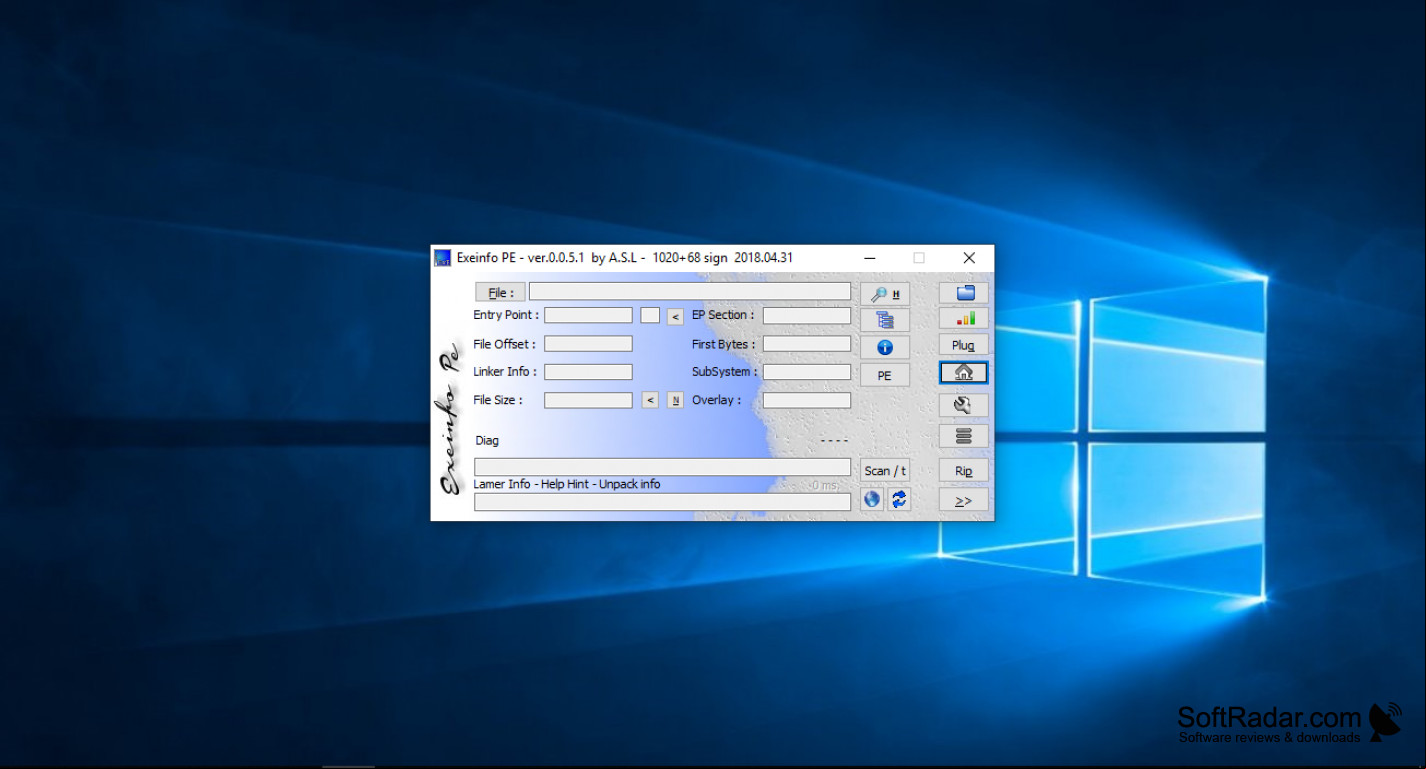Screen dimensions: 1426x769
Task: Click the File Offset value field
Action: point(588,344)
